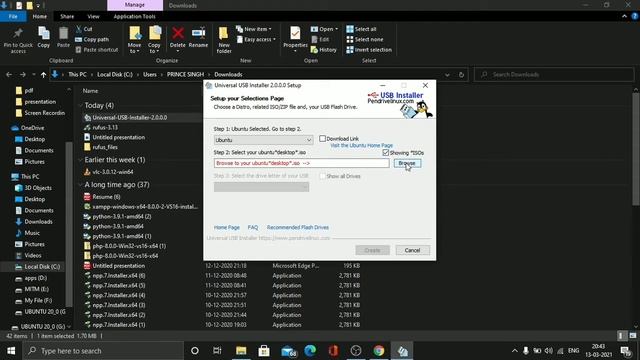Click the Cut scissors command

point(84,29)
